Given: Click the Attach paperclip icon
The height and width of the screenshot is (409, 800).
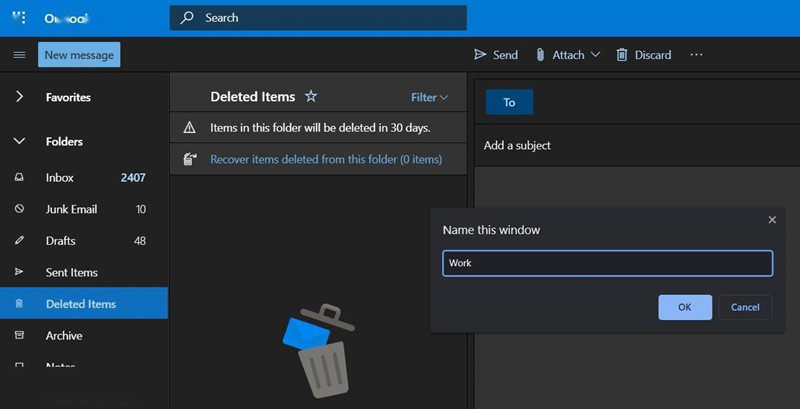Looking at the screenshot, I should (x=540, y=55).
